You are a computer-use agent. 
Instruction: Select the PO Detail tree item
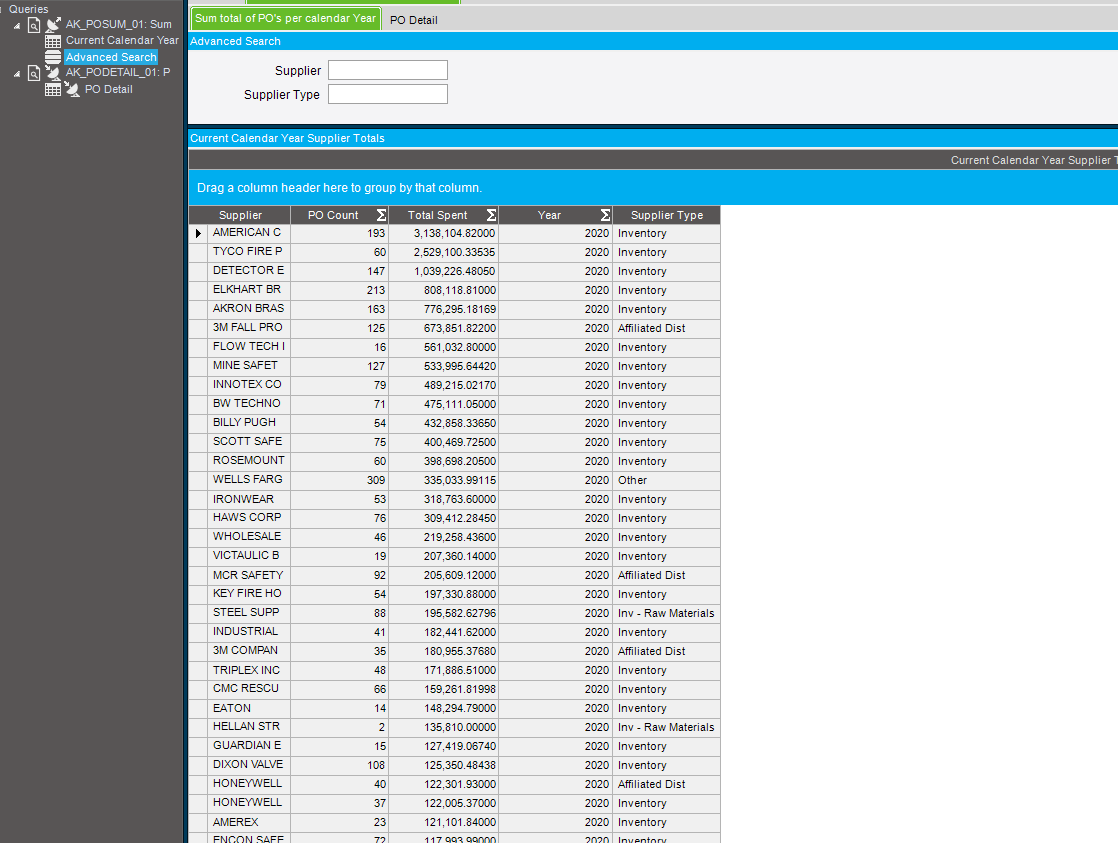108,89
